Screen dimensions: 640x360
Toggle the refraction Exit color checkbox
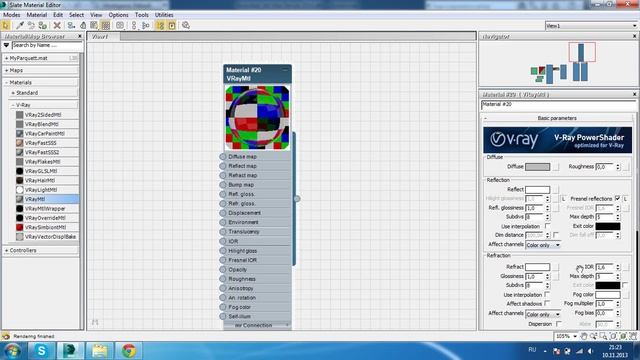(625, 285)
